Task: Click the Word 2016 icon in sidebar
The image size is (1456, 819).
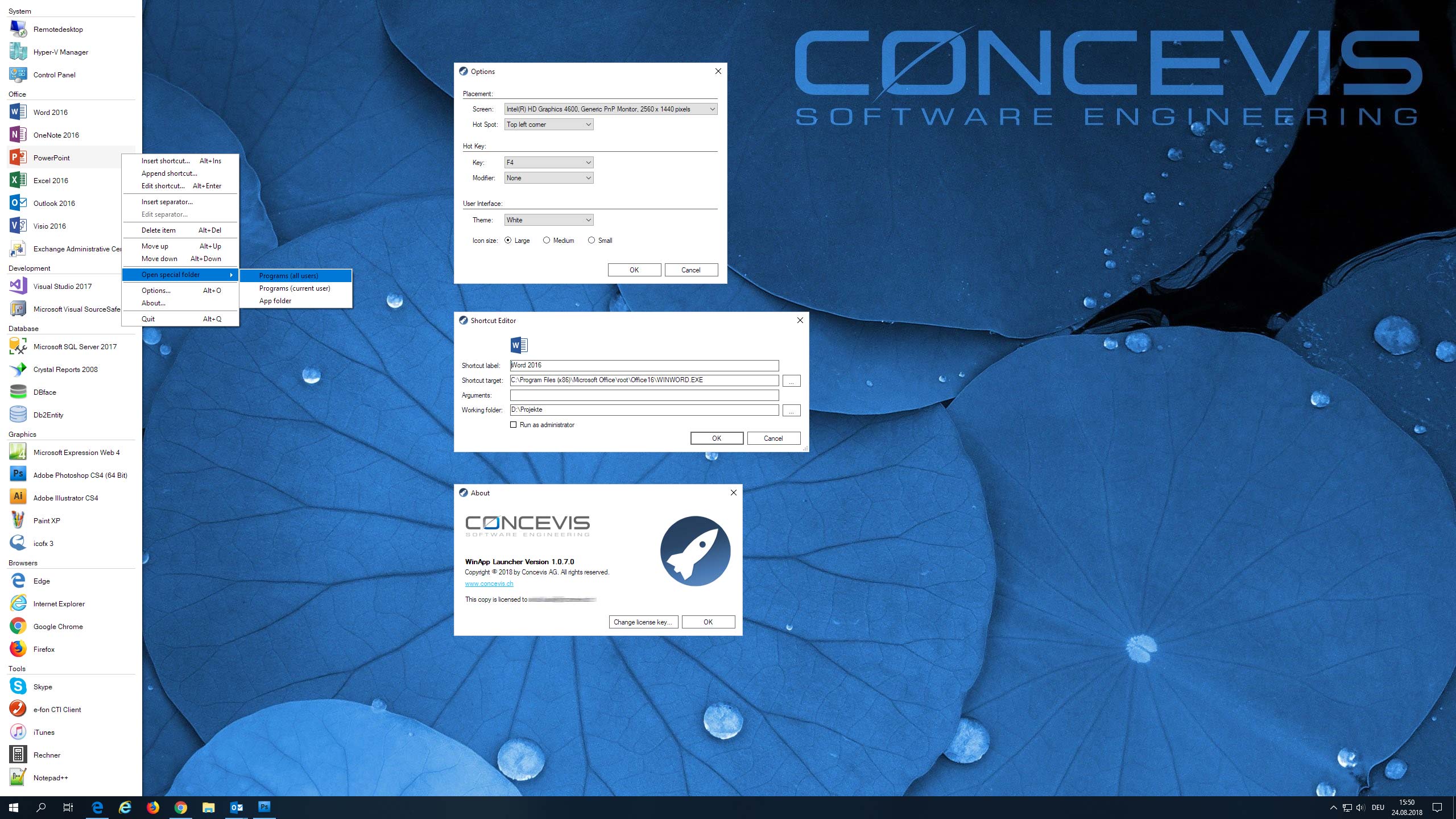Action: 17,111
